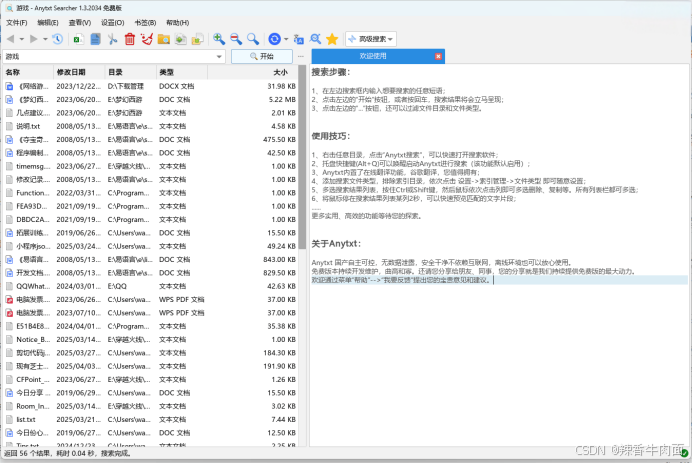This screenshot has height=464, width=692.
Task: Click the blue document copy icon
Action: tap(95, 39)
